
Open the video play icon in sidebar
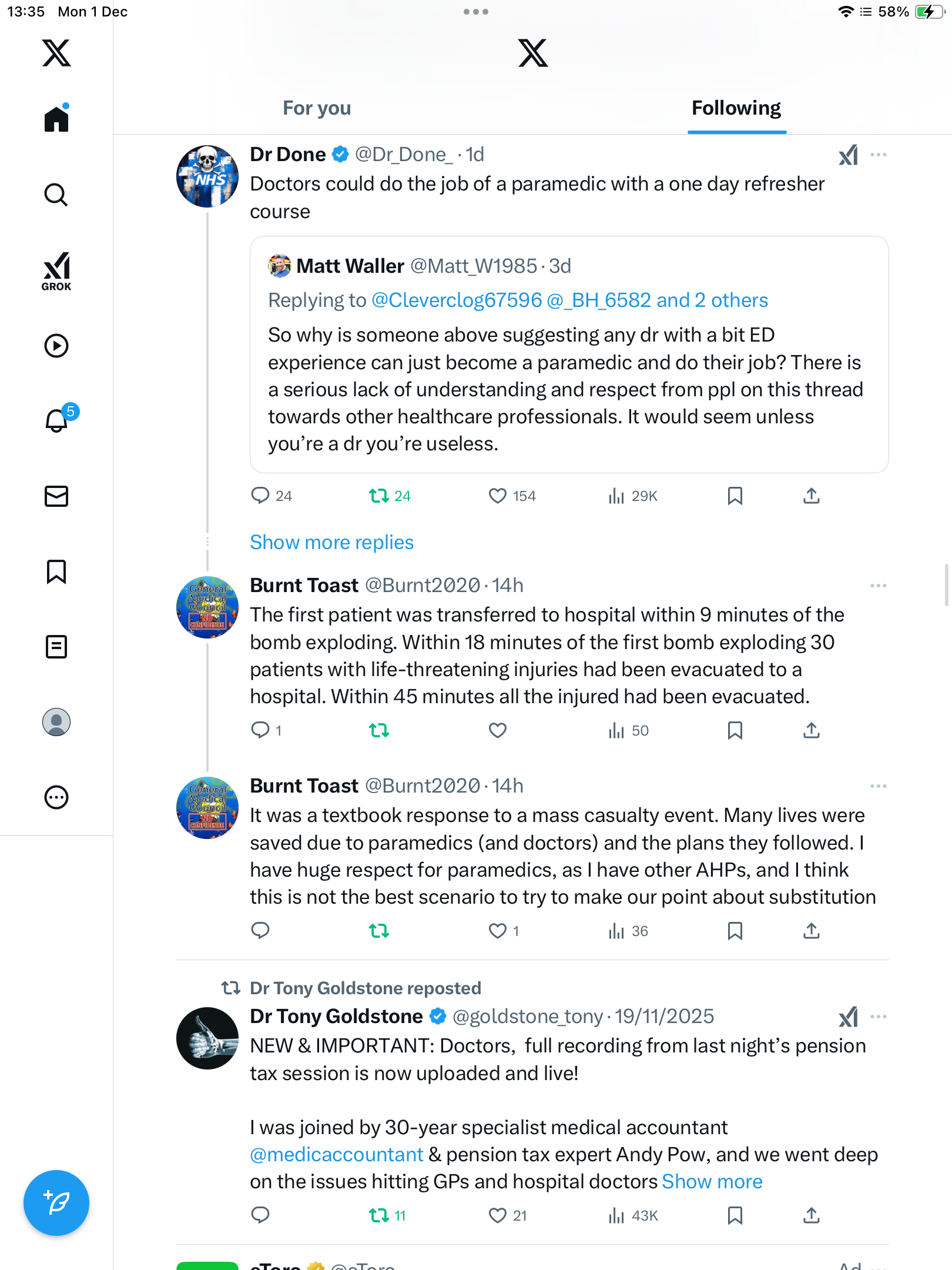pyautogui.click(x=56, y=346)
